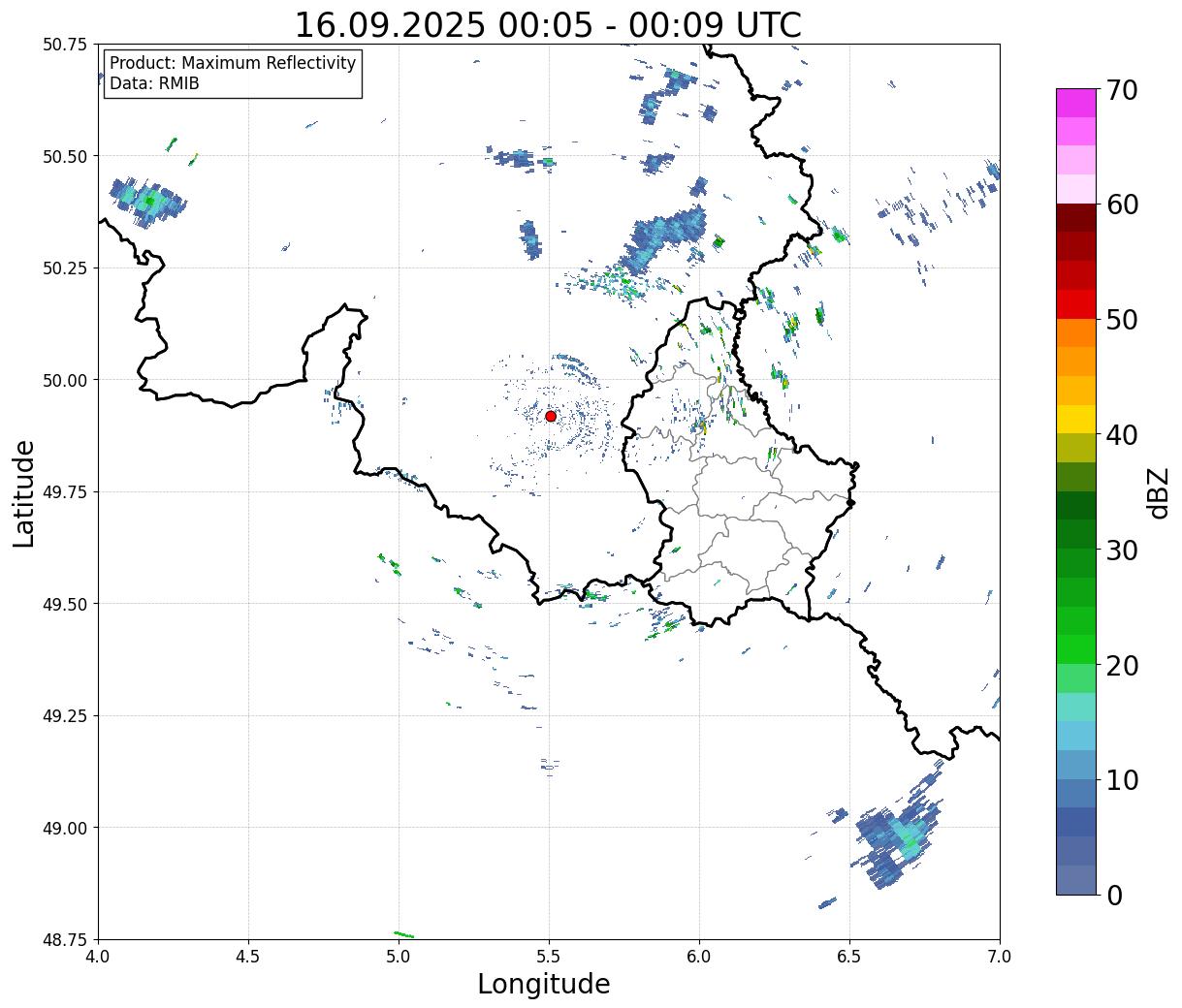1182x1008 pixels.
Task: Click the 'Latitude' axis label
Action: click(24, 492)
